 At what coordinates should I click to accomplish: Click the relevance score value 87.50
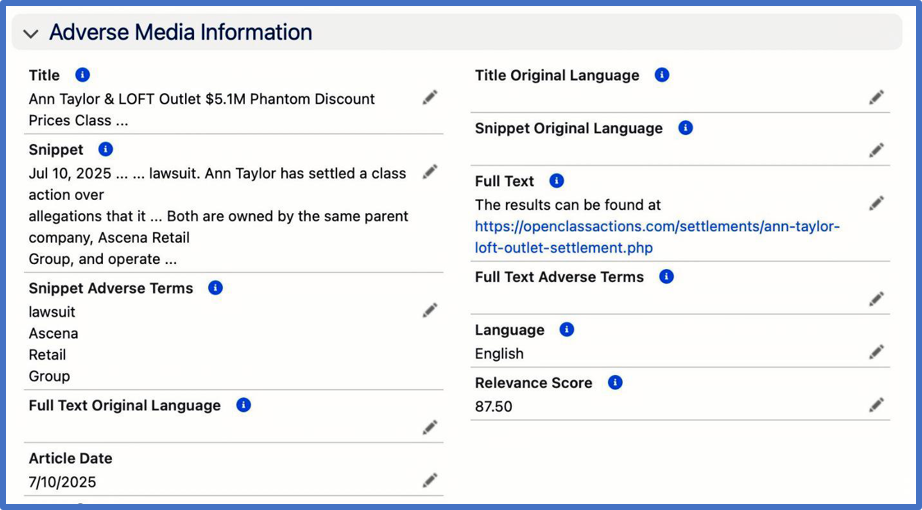point(493,406)
